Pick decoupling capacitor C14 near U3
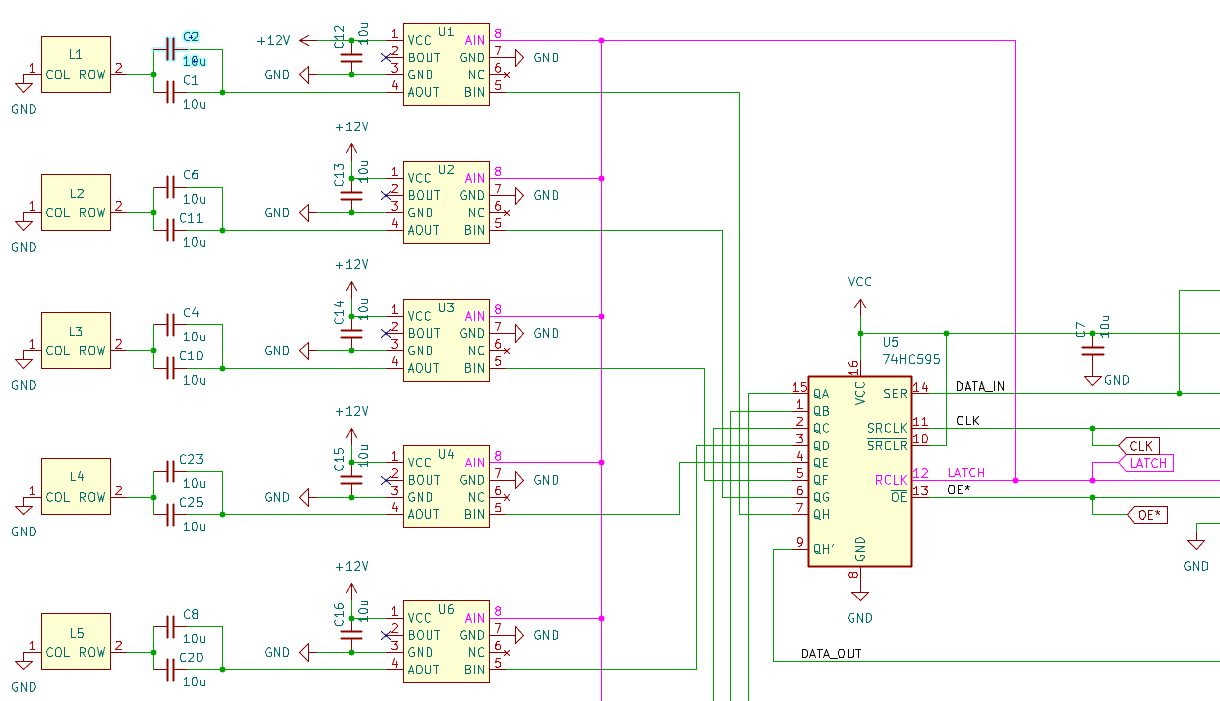1220x701 pixels. tap(351, 333)
